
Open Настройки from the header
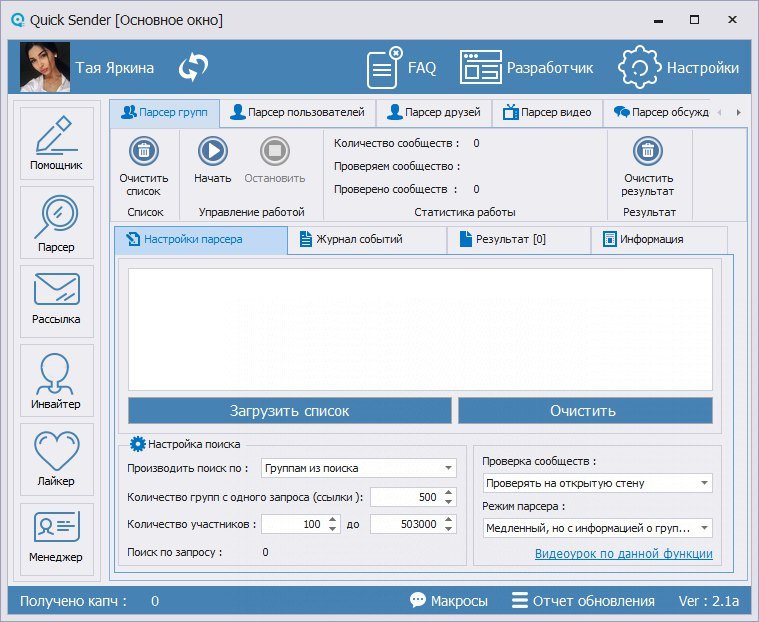click(680, 68)
